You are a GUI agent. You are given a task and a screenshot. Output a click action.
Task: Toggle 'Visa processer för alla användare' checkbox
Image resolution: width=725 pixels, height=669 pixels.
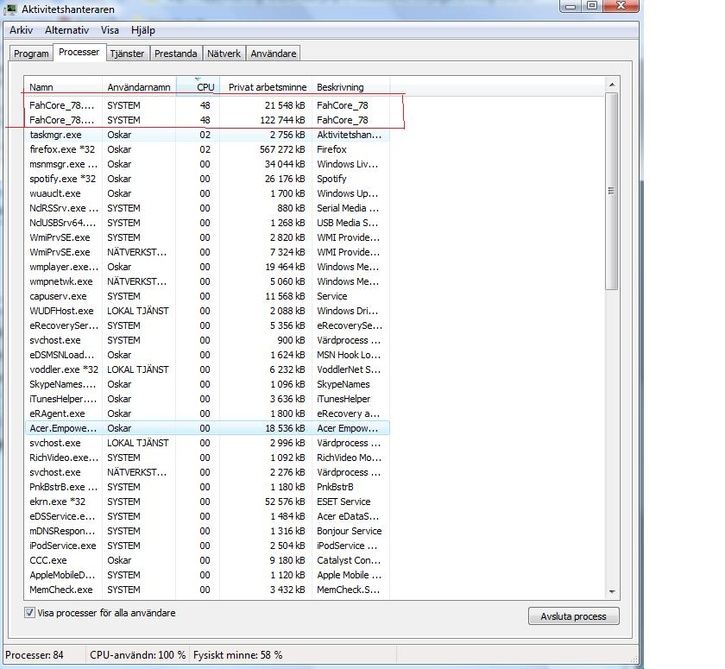[28, 612]
